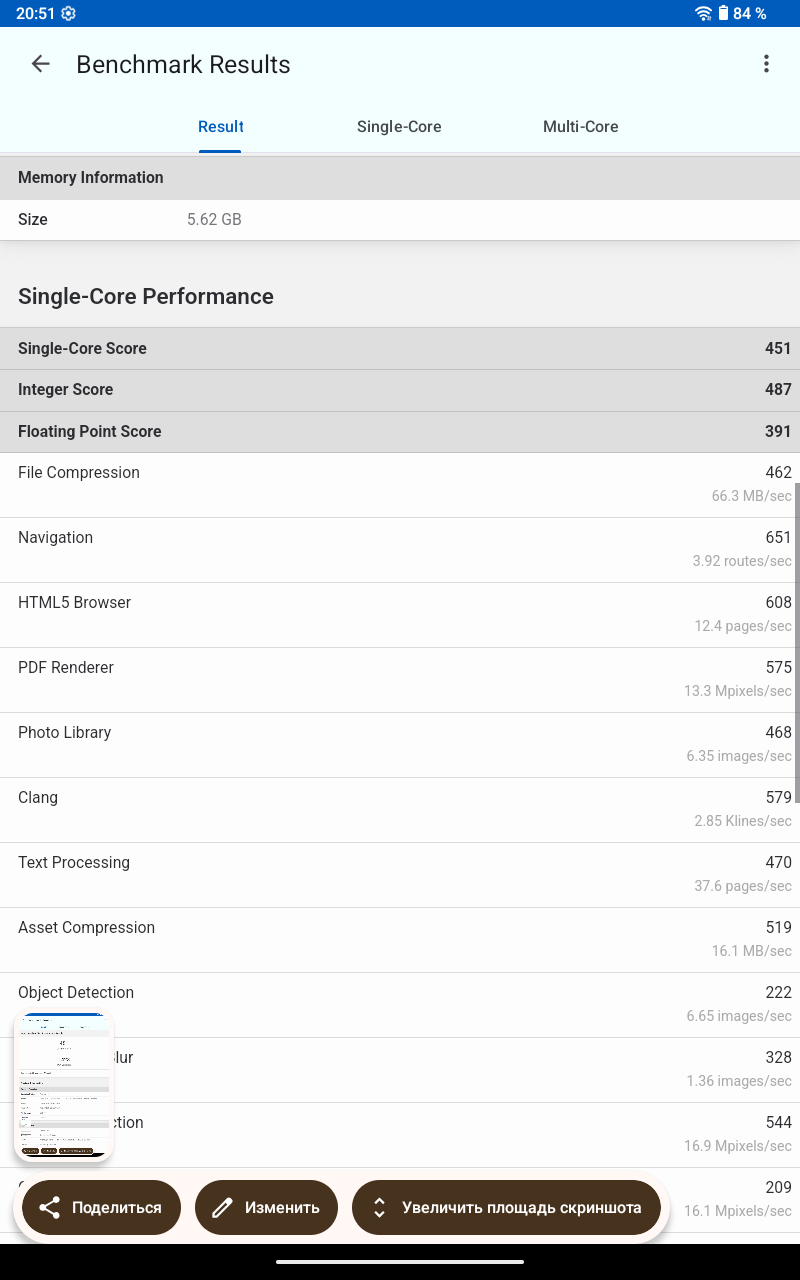800x1280 pixels.
Task: Tap the File Compression result row
Action: coord(400,485)
